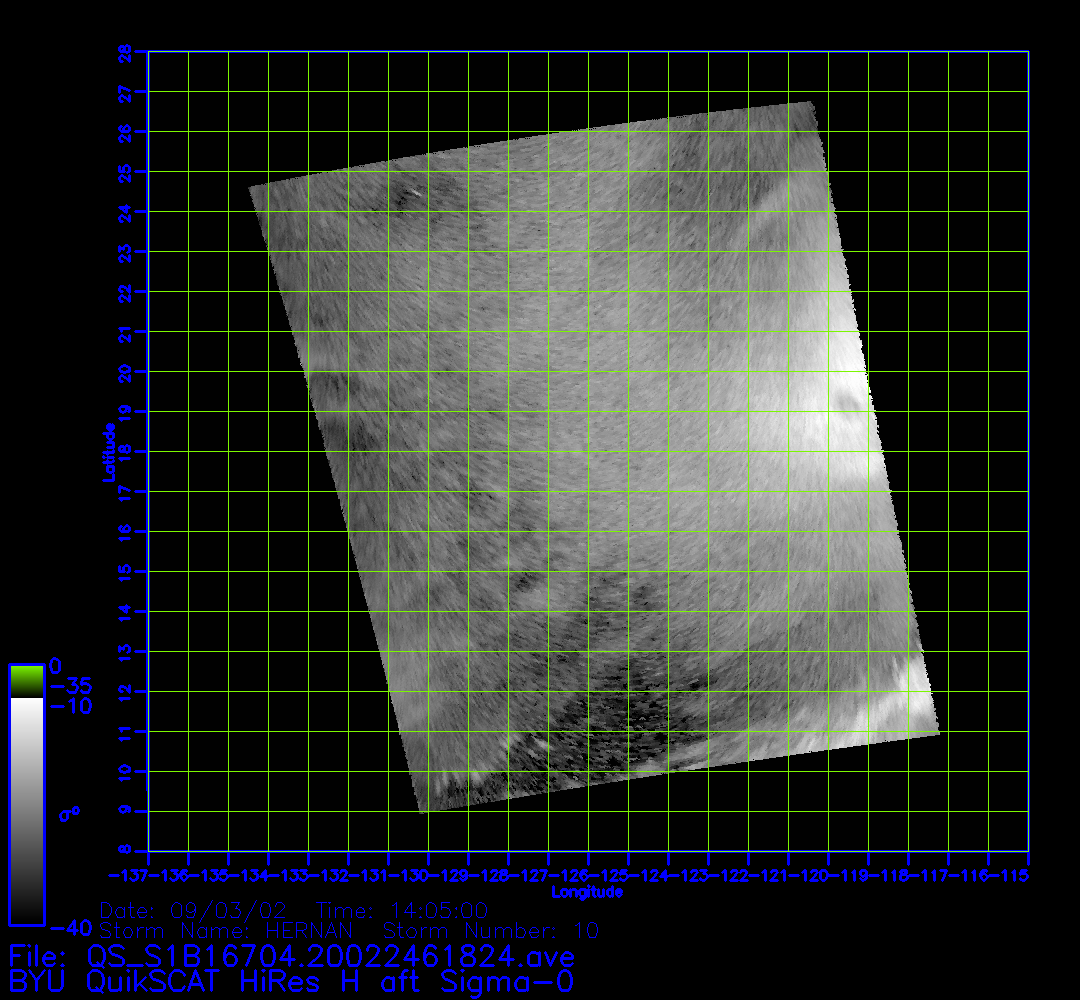Click the green segment of the color bar

coord(26,680)
